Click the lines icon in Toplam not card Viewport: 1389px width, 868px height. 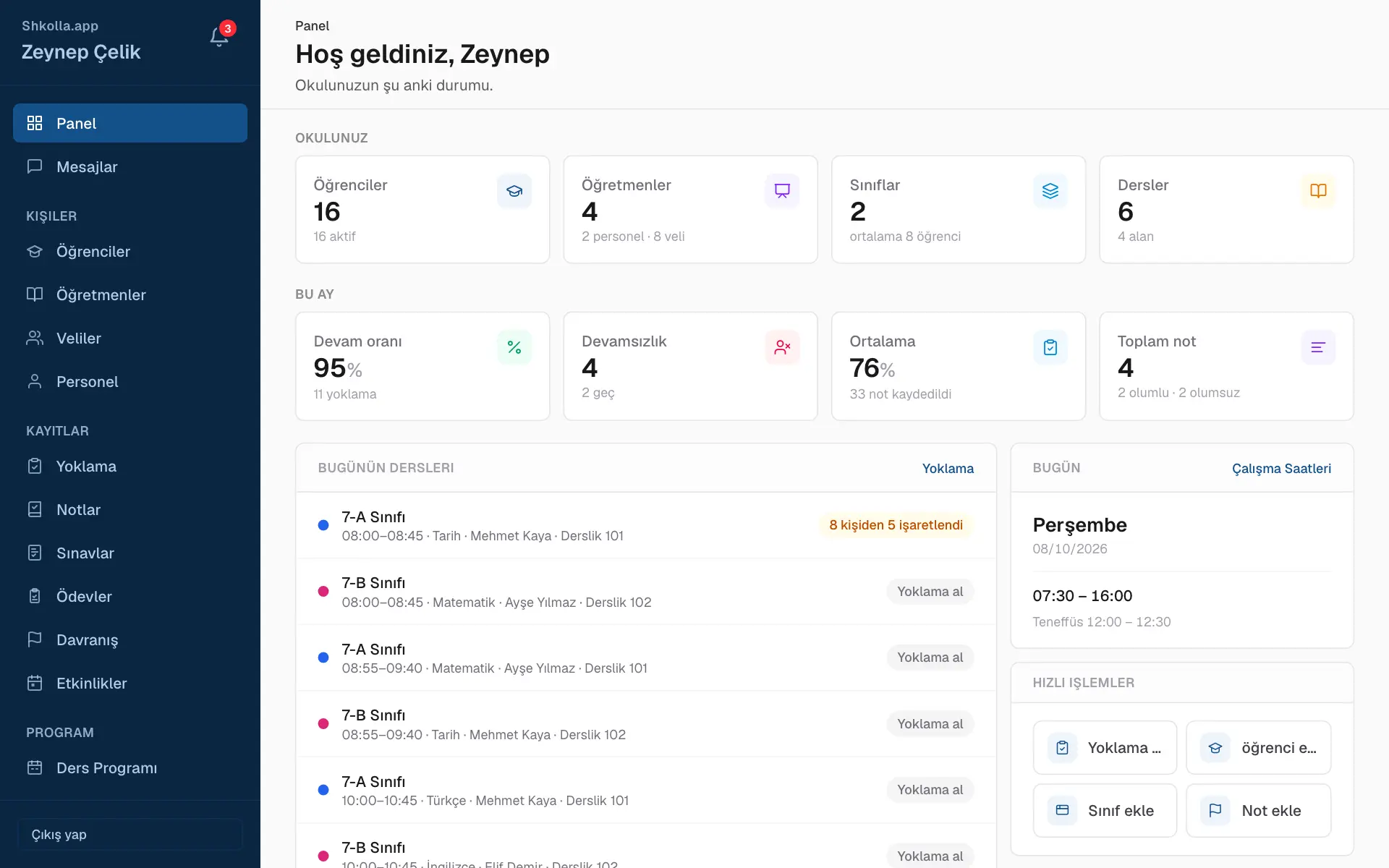(1318, 347)
